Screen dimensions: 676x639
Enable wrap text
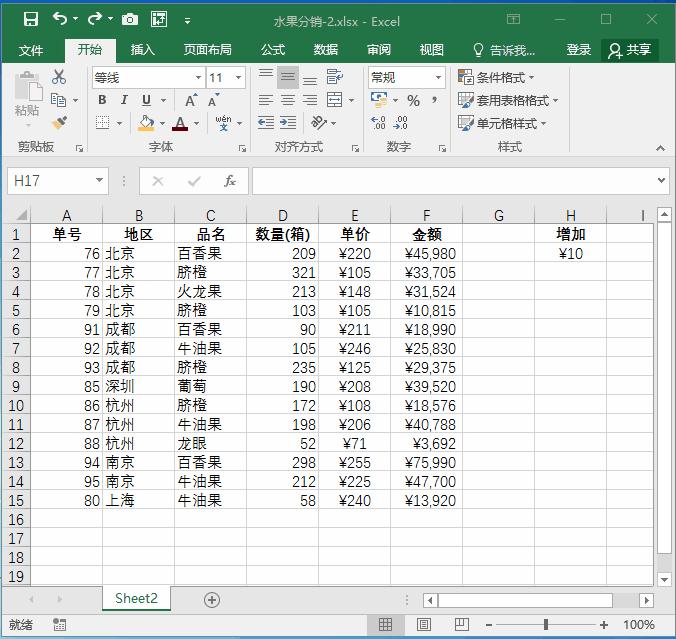tap(335, 77)
